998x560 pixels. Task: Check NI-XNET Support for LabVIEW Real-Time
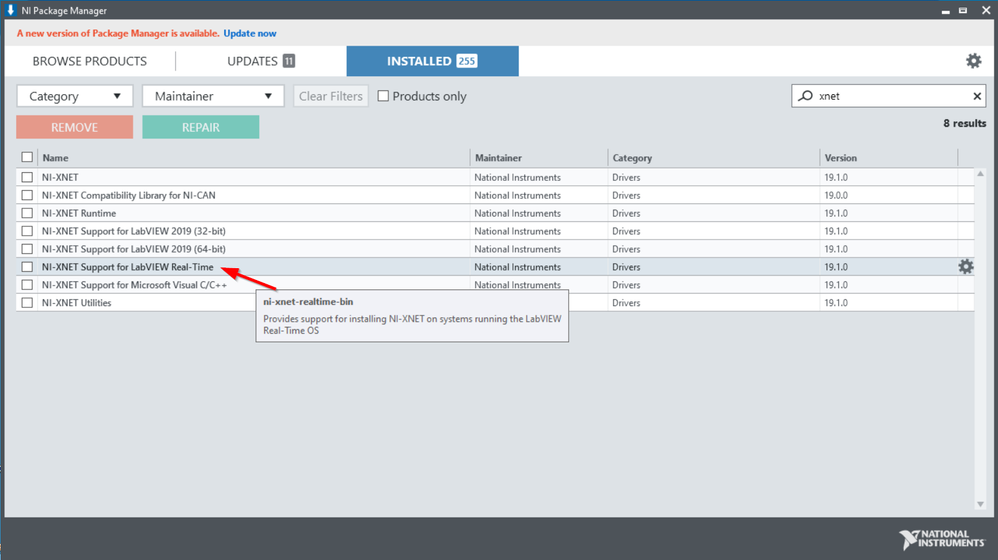27,267
